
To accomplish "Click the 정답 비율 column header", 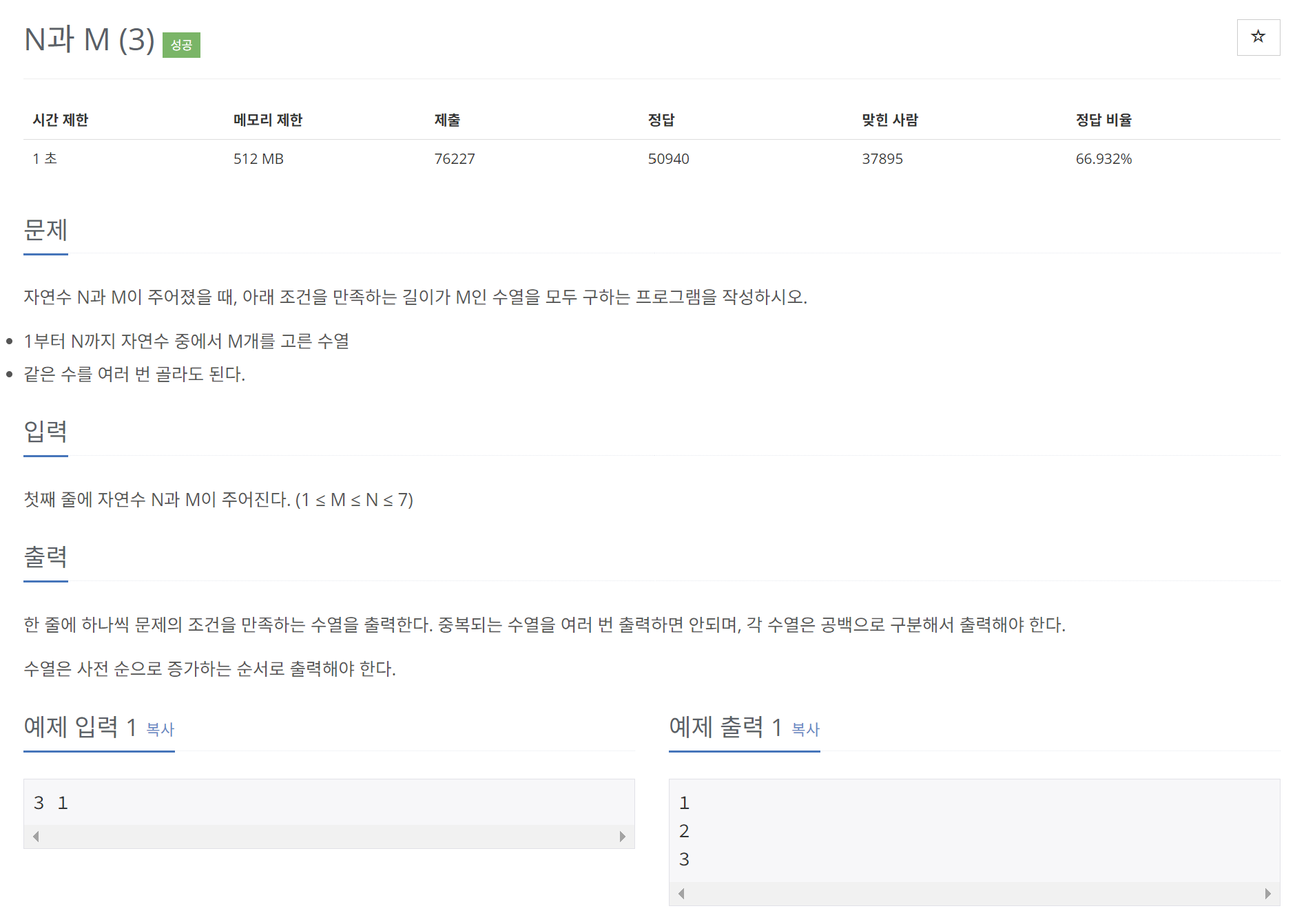I will [x=1103, y=120].
